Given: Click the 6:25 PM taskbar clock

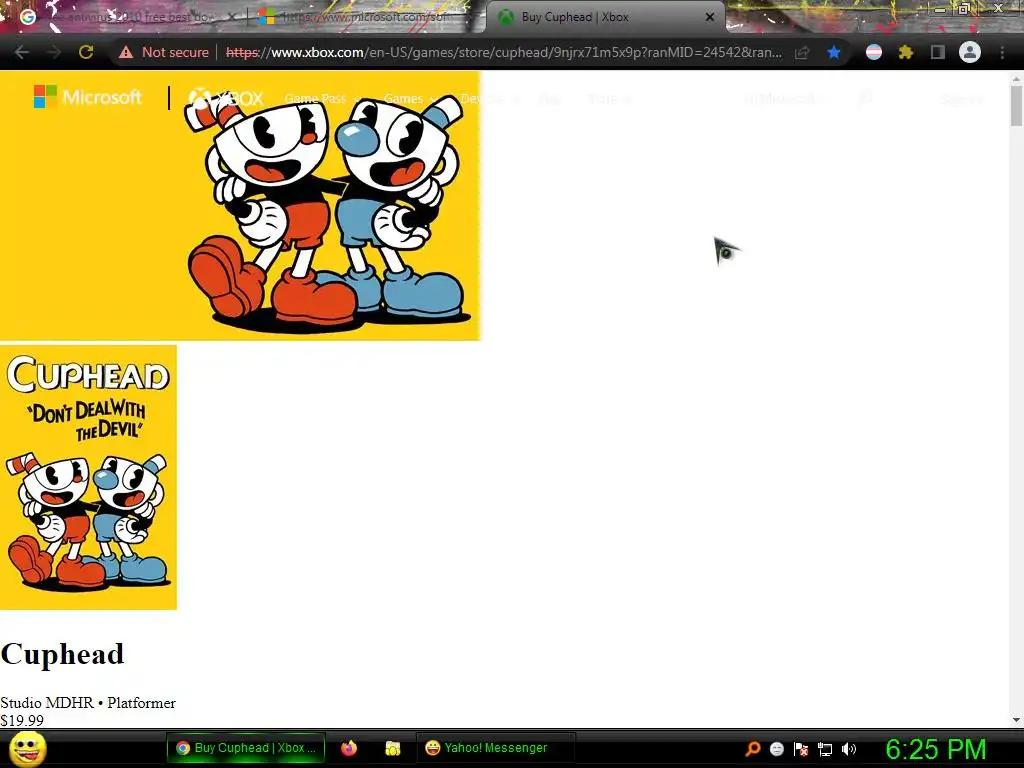Looking at the screenshot, I should coord(935,749).
